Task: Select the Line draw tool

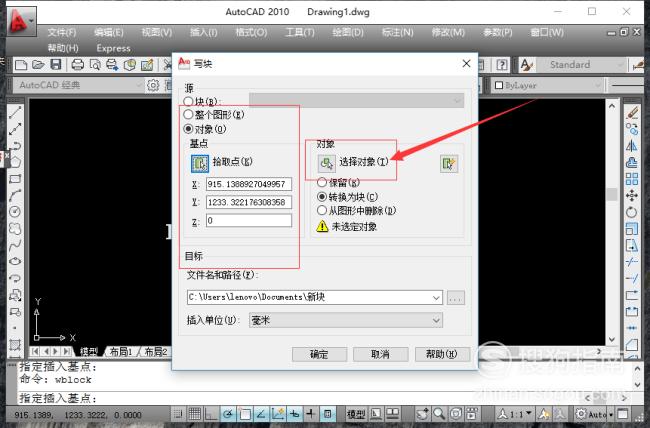Action: point(15,112)
